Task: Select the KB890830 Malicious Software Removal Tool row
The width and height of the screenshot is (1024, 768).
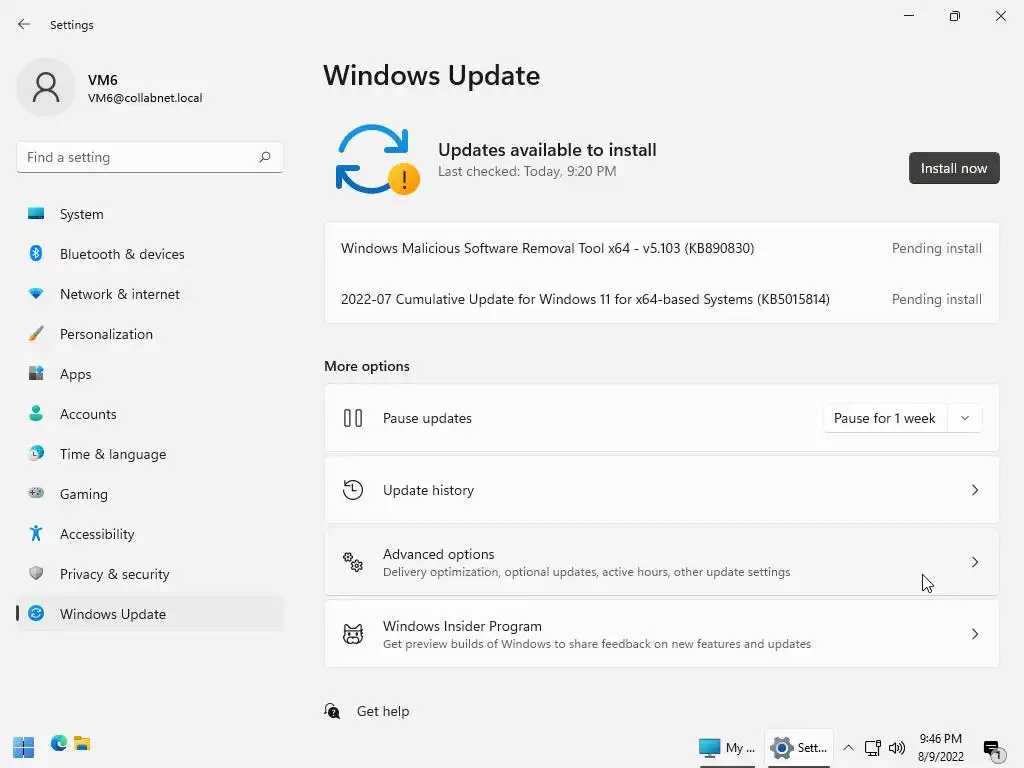Action: 661,248
